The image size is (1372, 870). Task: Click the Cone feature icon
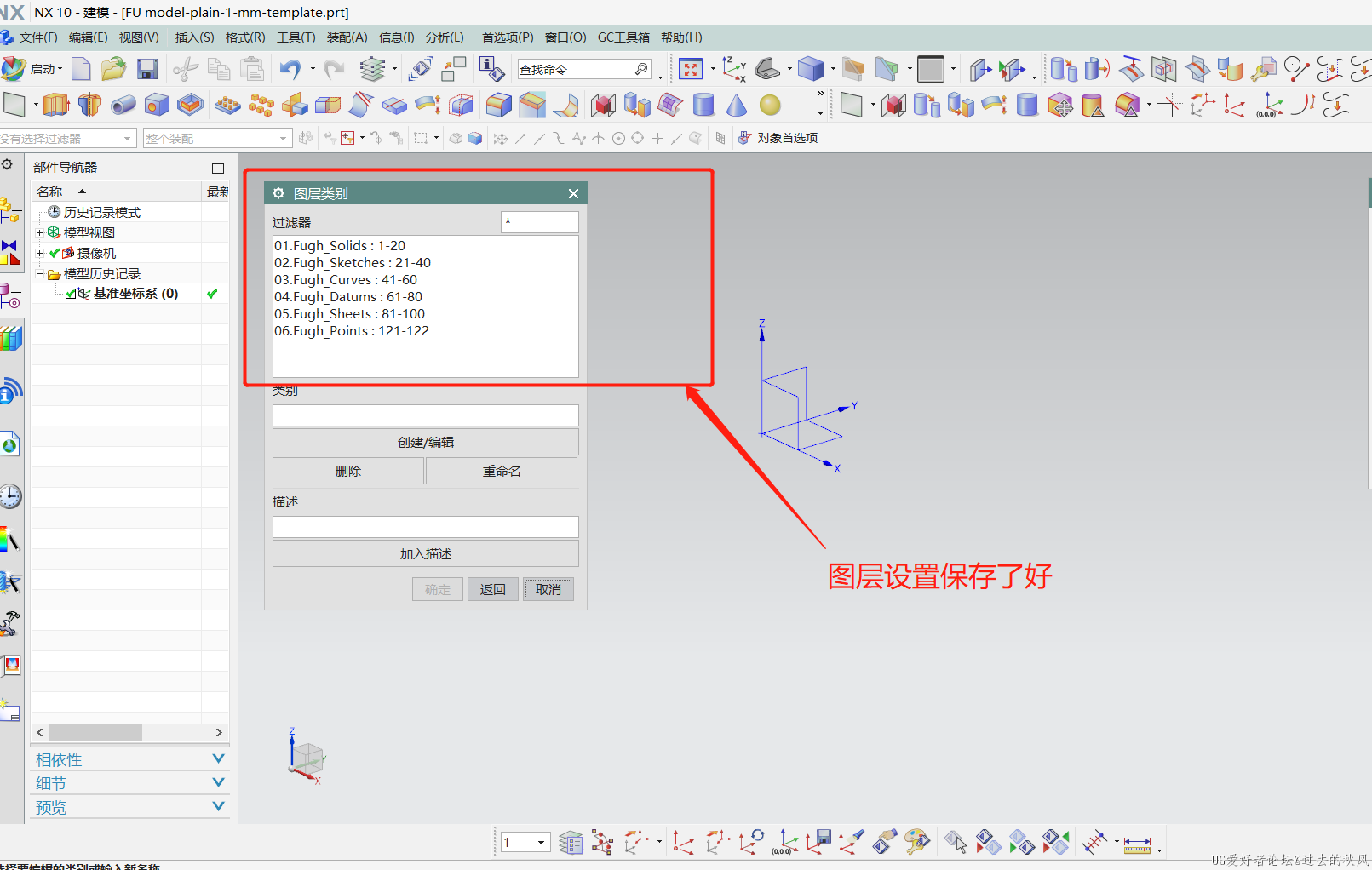(x=737, y=105)
